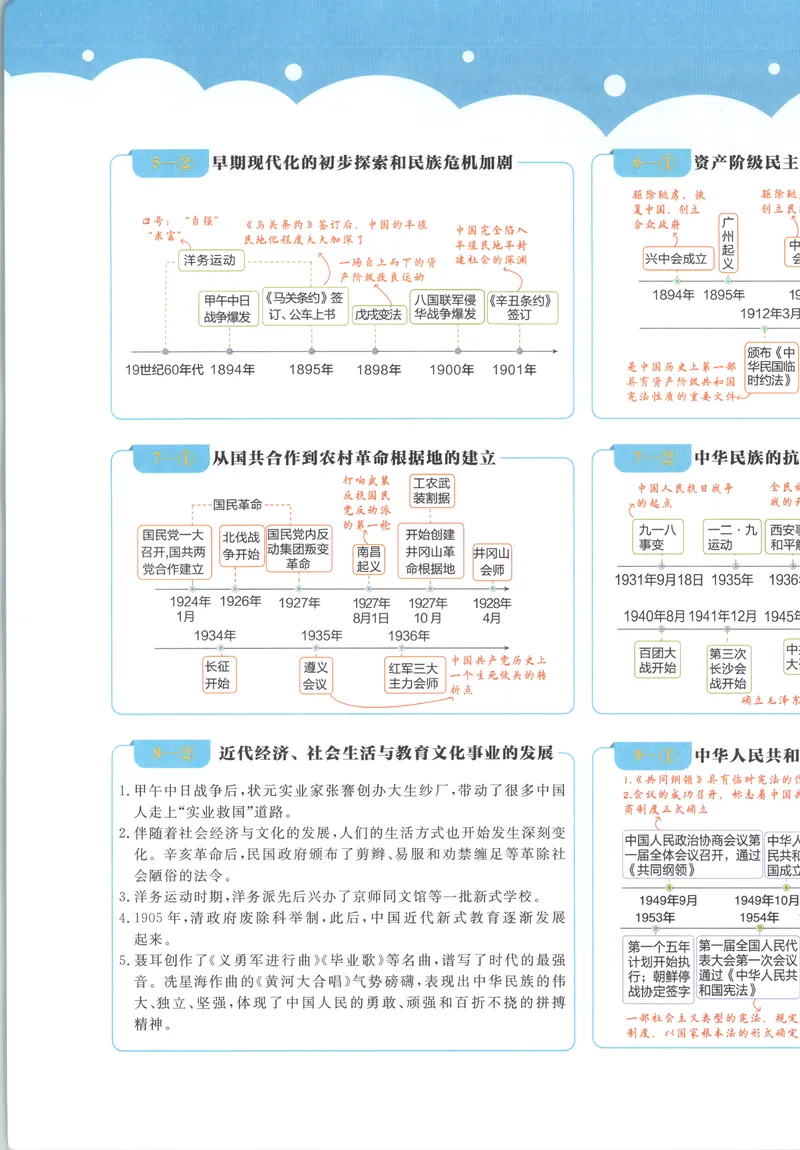Select the 1941年12月 date label
The height and width of the screenshot is (1150, 800).
click(x=722, y=616)
